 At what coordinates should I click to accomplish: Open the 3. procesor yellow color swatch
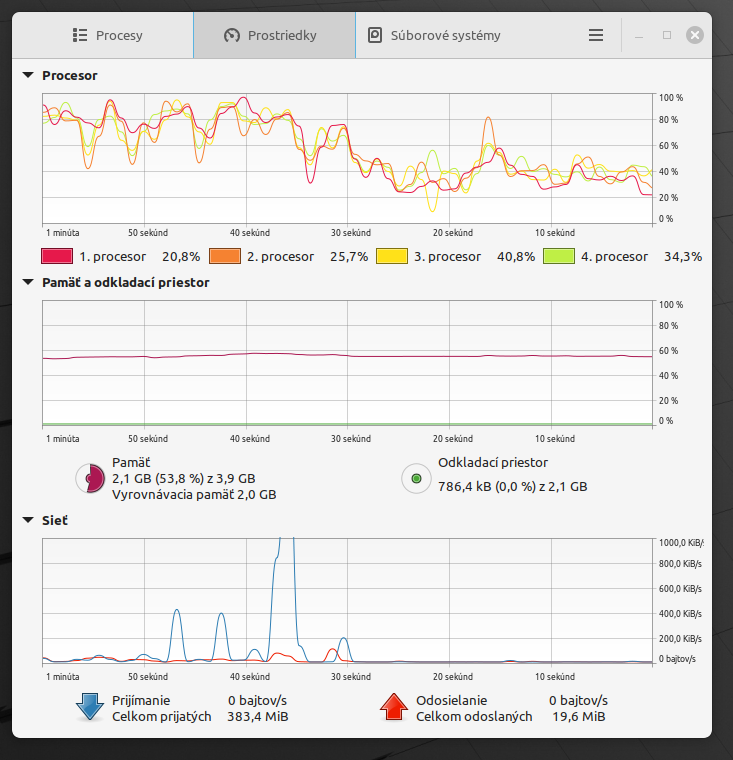click(392, 256)
